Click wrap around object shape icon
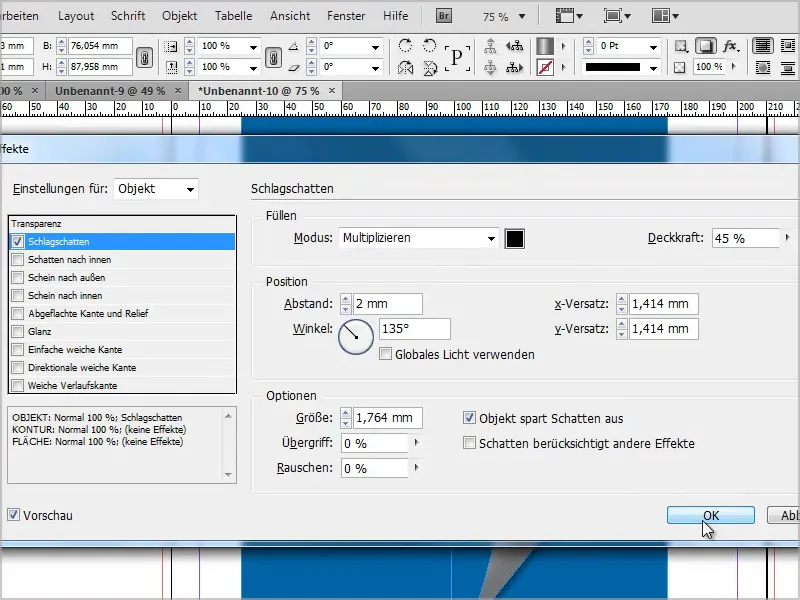This screenshot has height=600, width=800. [763, 67]
